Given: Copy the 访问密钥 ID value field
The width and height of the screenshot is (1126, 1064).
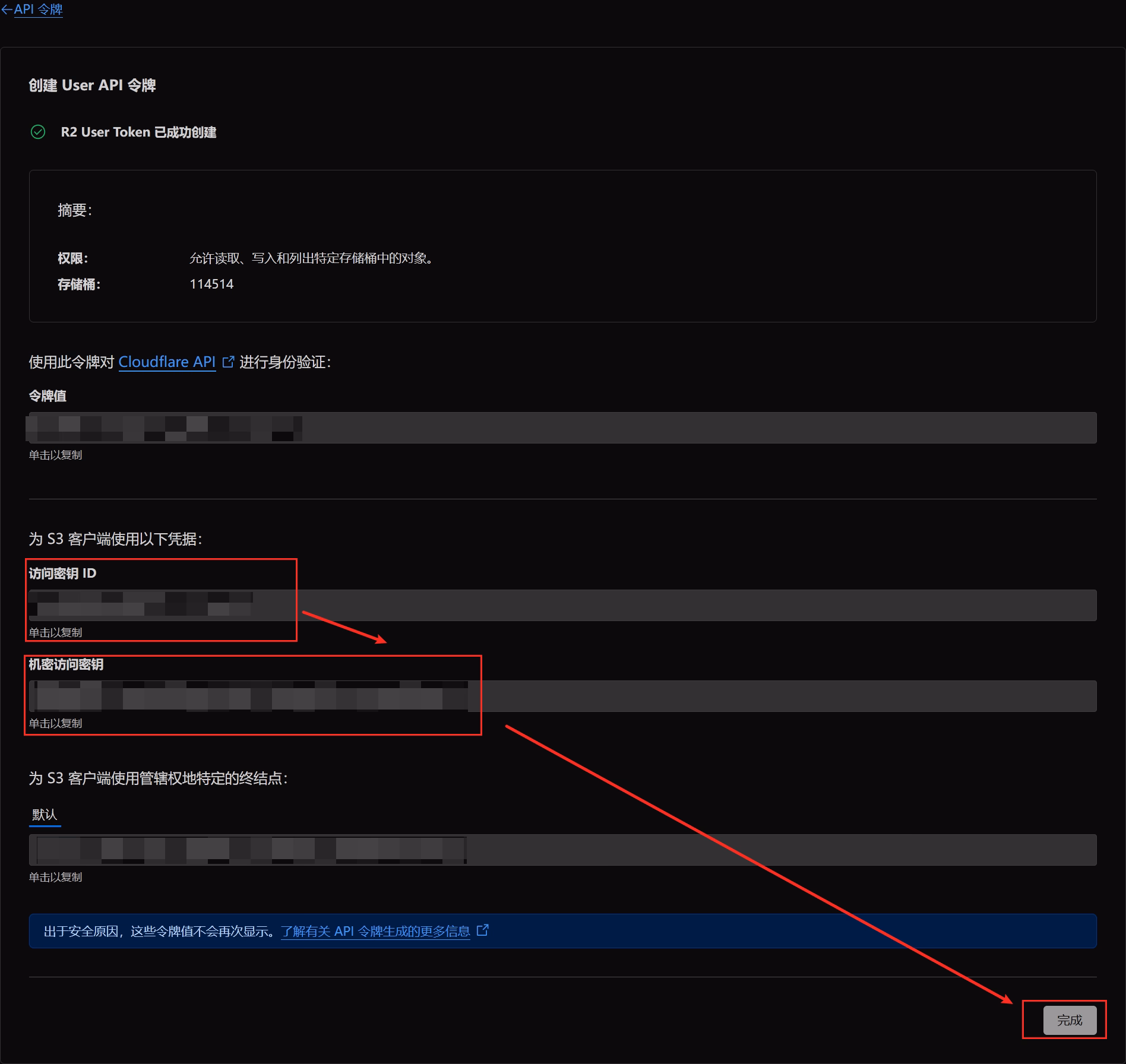Looking at the screenshot, I should pos(562,605).
